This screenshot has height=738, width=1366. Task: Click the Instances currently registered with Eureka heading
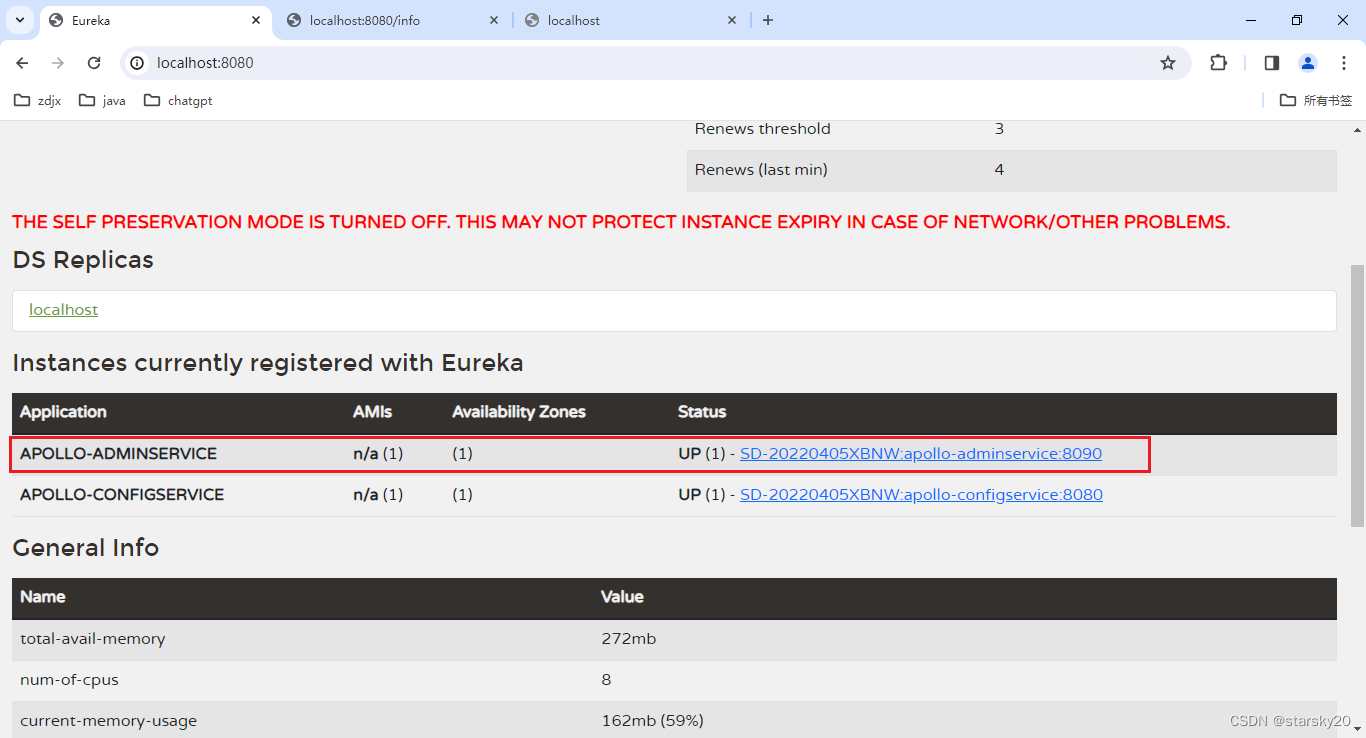click(268, 363)
